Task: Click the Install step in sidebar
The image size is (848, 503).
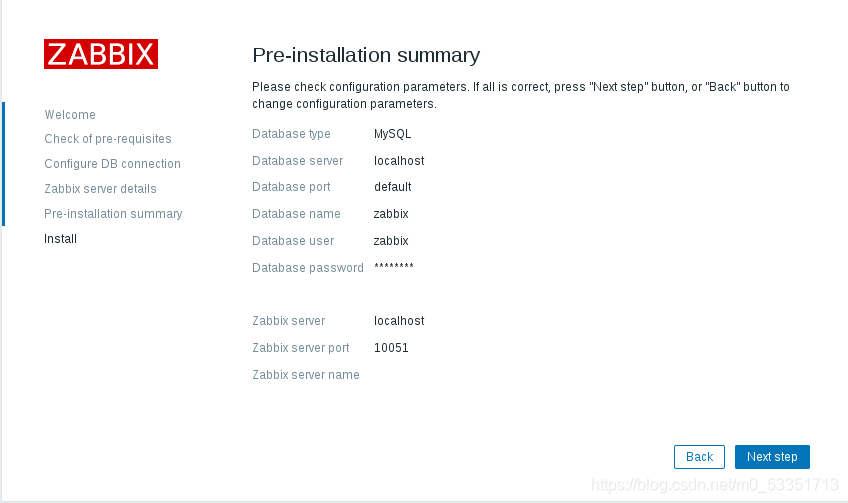Action: point(61,239)
